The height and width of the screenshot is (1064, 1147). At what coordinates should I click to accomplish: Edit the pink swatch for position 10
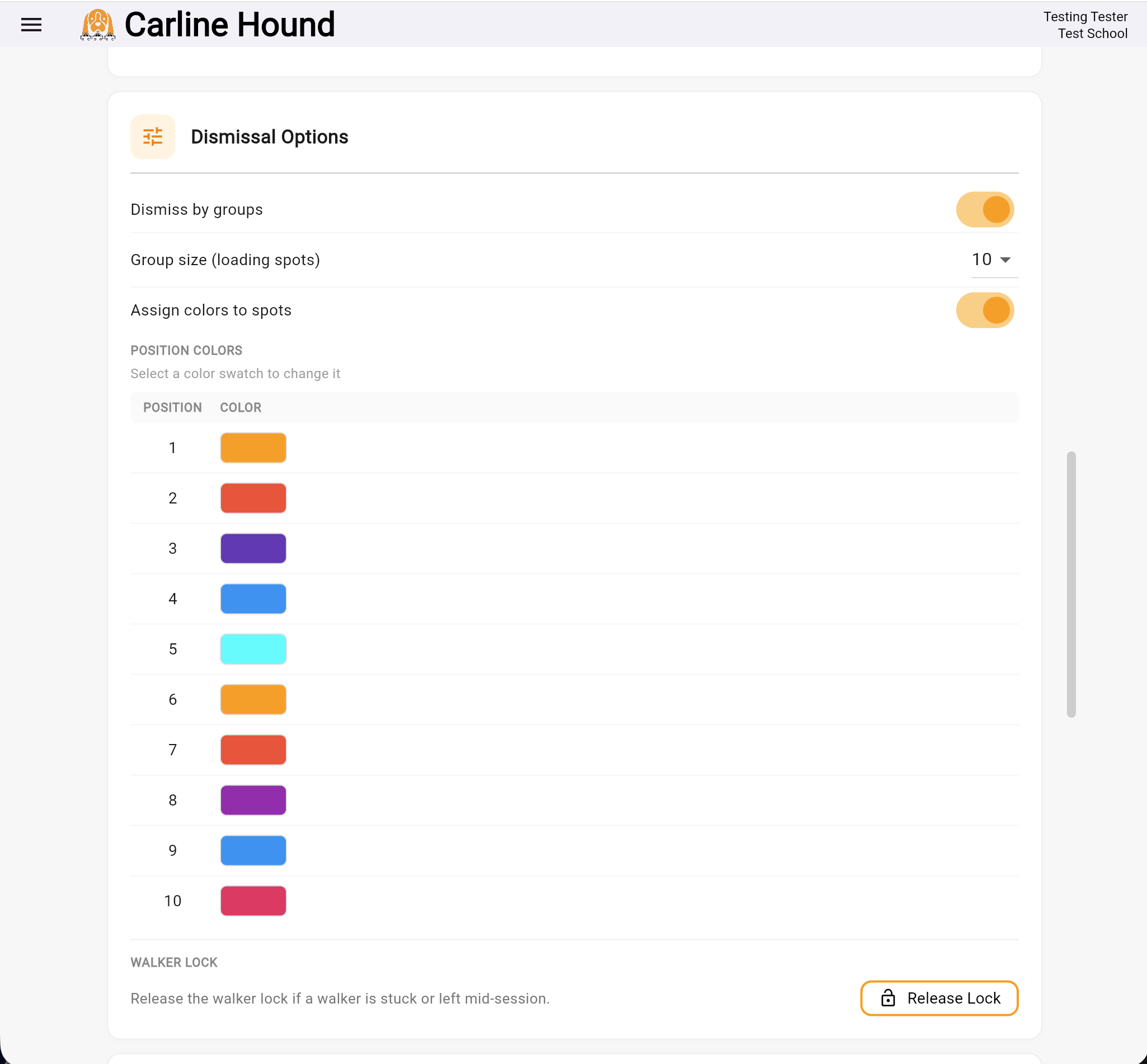point(253,901)
